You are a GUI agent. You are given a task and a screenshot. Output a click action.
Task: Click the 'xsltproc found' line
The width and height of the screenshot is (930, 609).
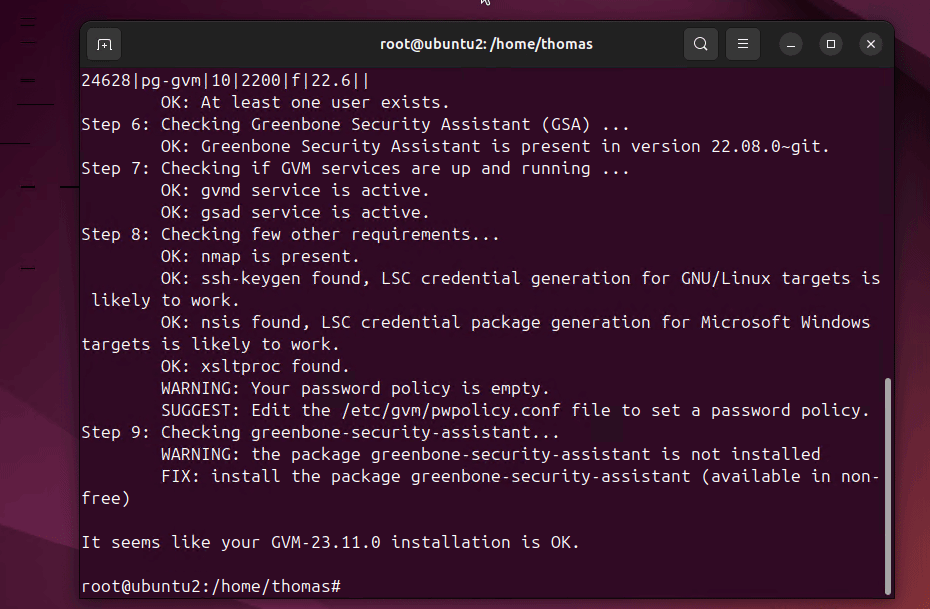[x=255, y=366]
